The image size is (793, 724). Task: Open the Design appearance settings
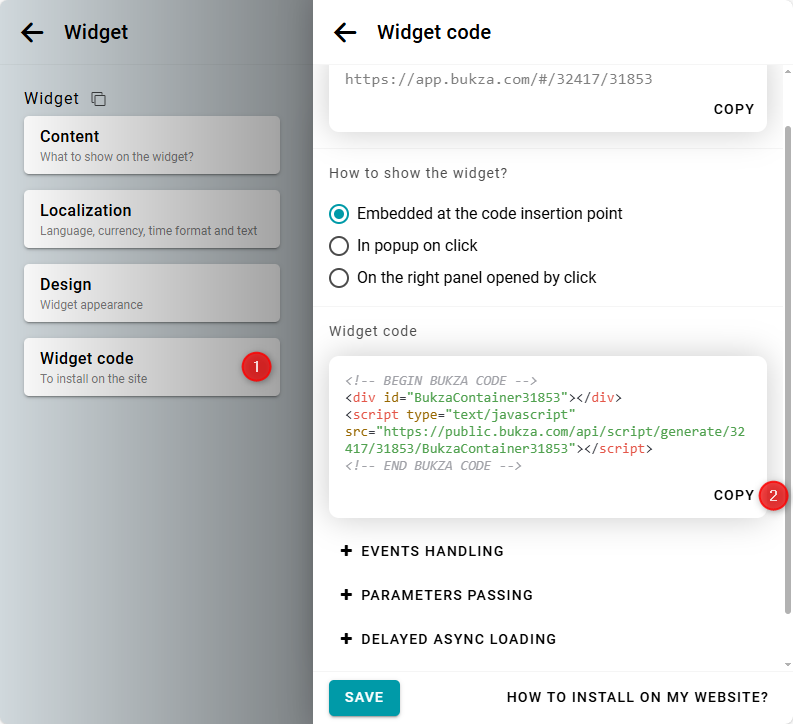pos(152,293)
